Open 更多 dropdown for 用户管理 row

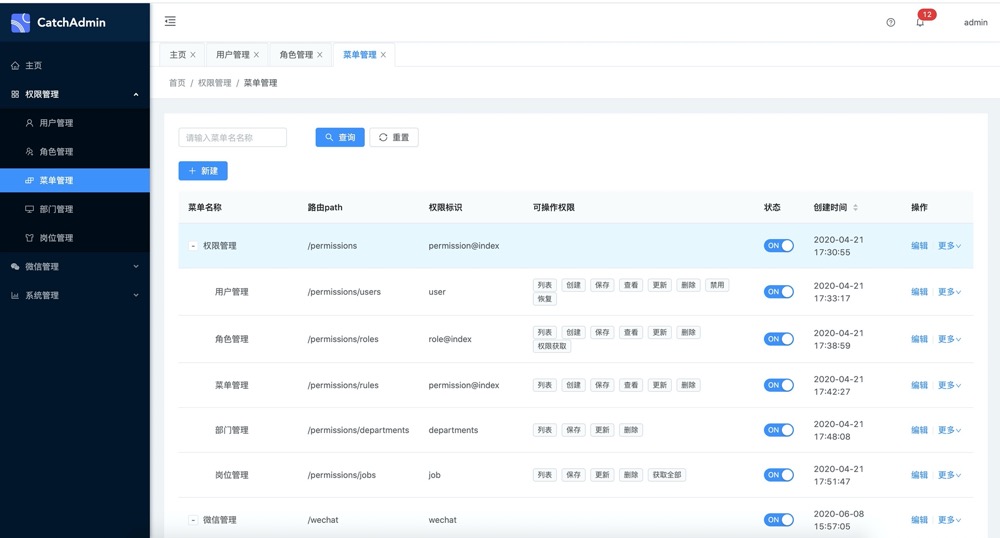(x=949, y=291)
